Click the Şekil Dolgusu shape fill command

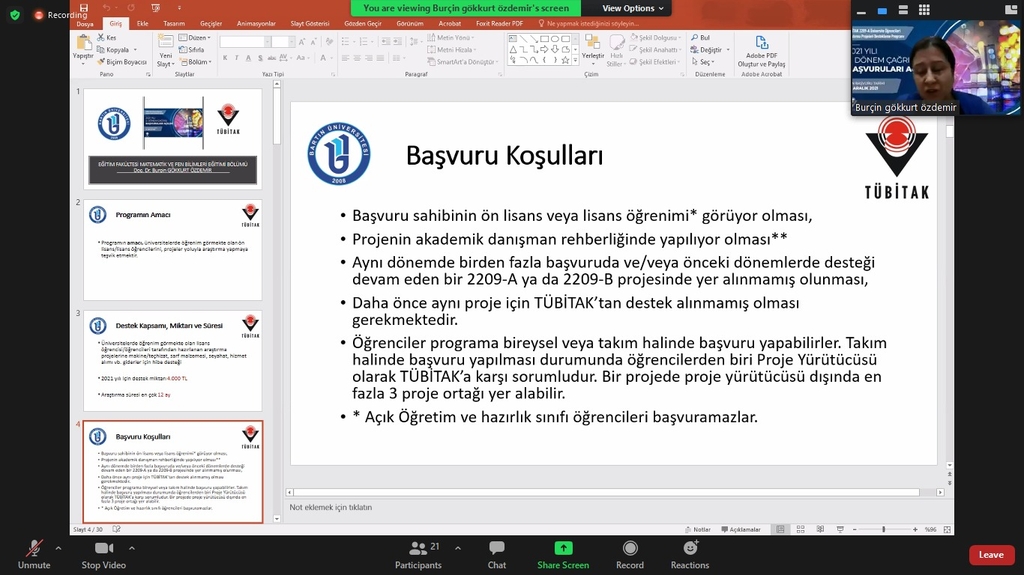[656, 38]
